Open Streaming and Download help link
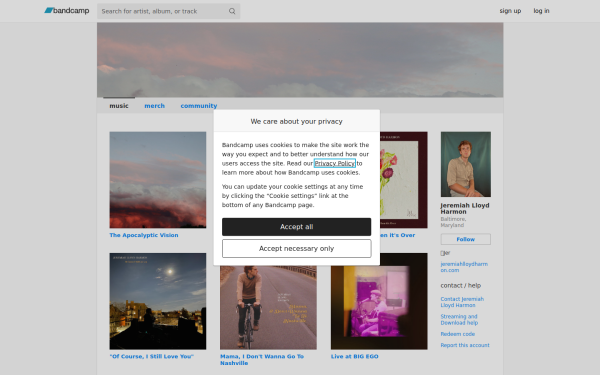The image size is (600, 375). click(x=459, y=320)
